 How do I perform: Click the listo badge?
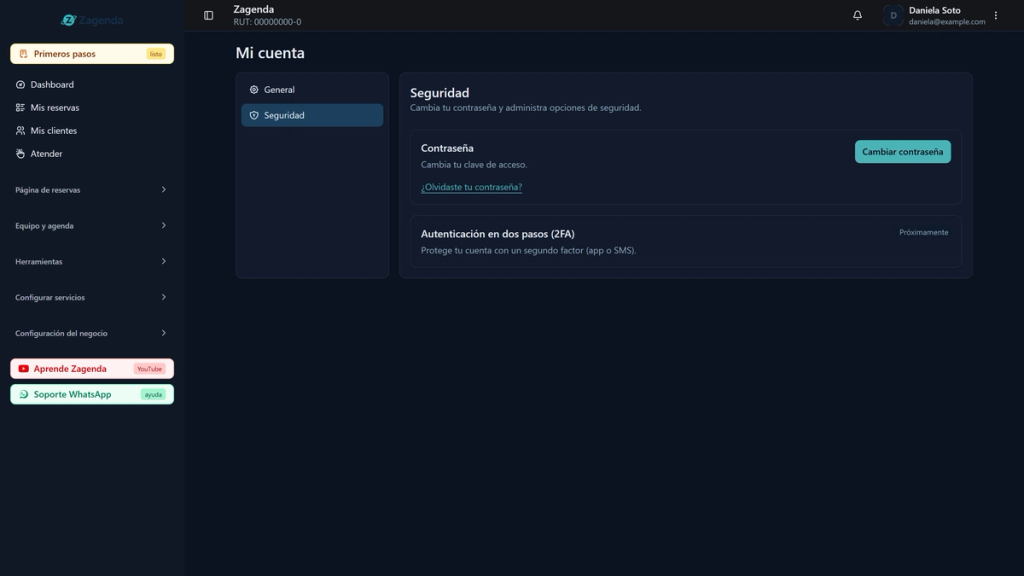point(155,54)
